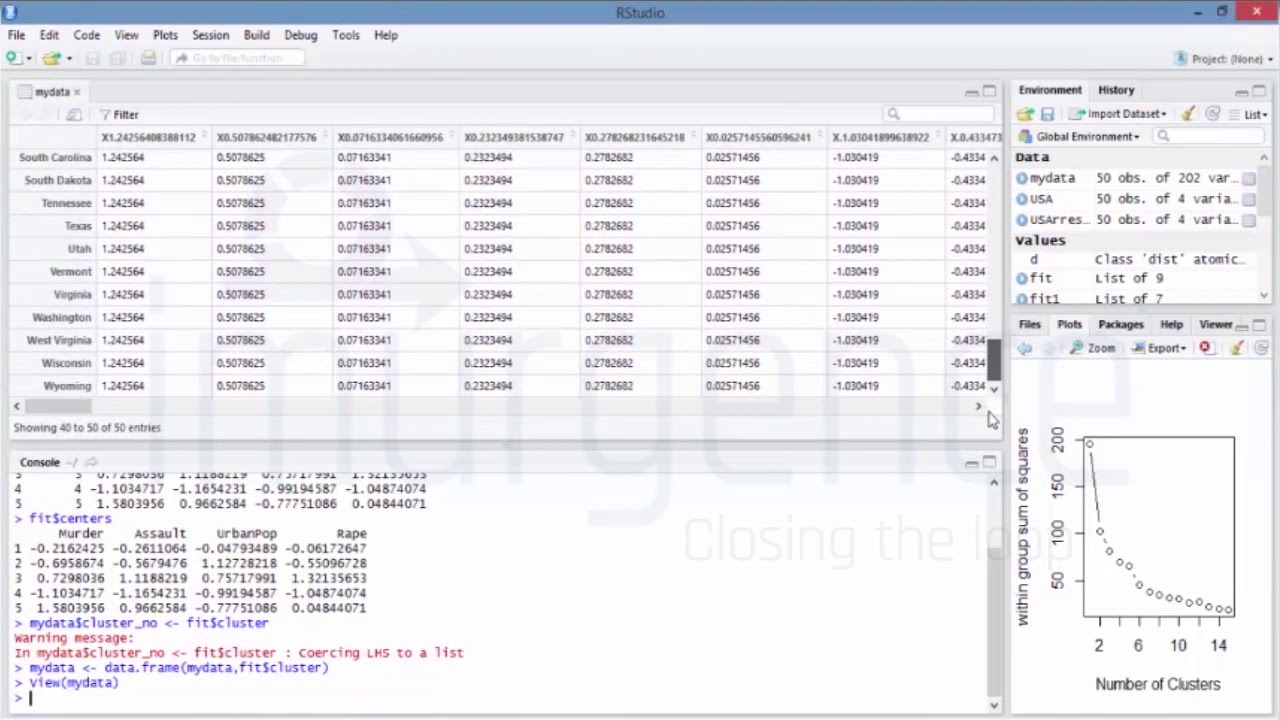Click the Texas row label

point(78,226)
